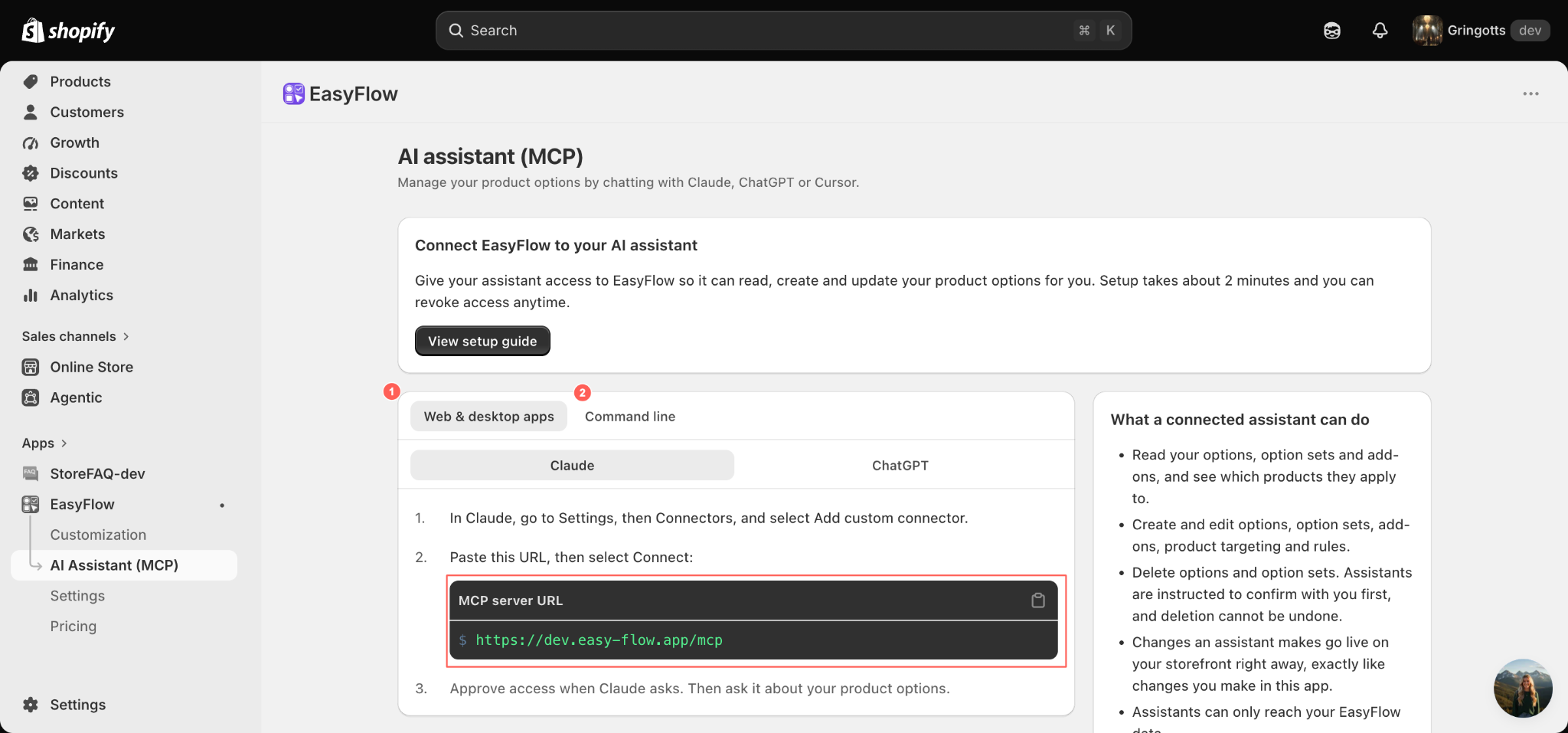Viewport: 1568px width, 733px height.
Task: Click the MCP server URL label
Action: 511,600
